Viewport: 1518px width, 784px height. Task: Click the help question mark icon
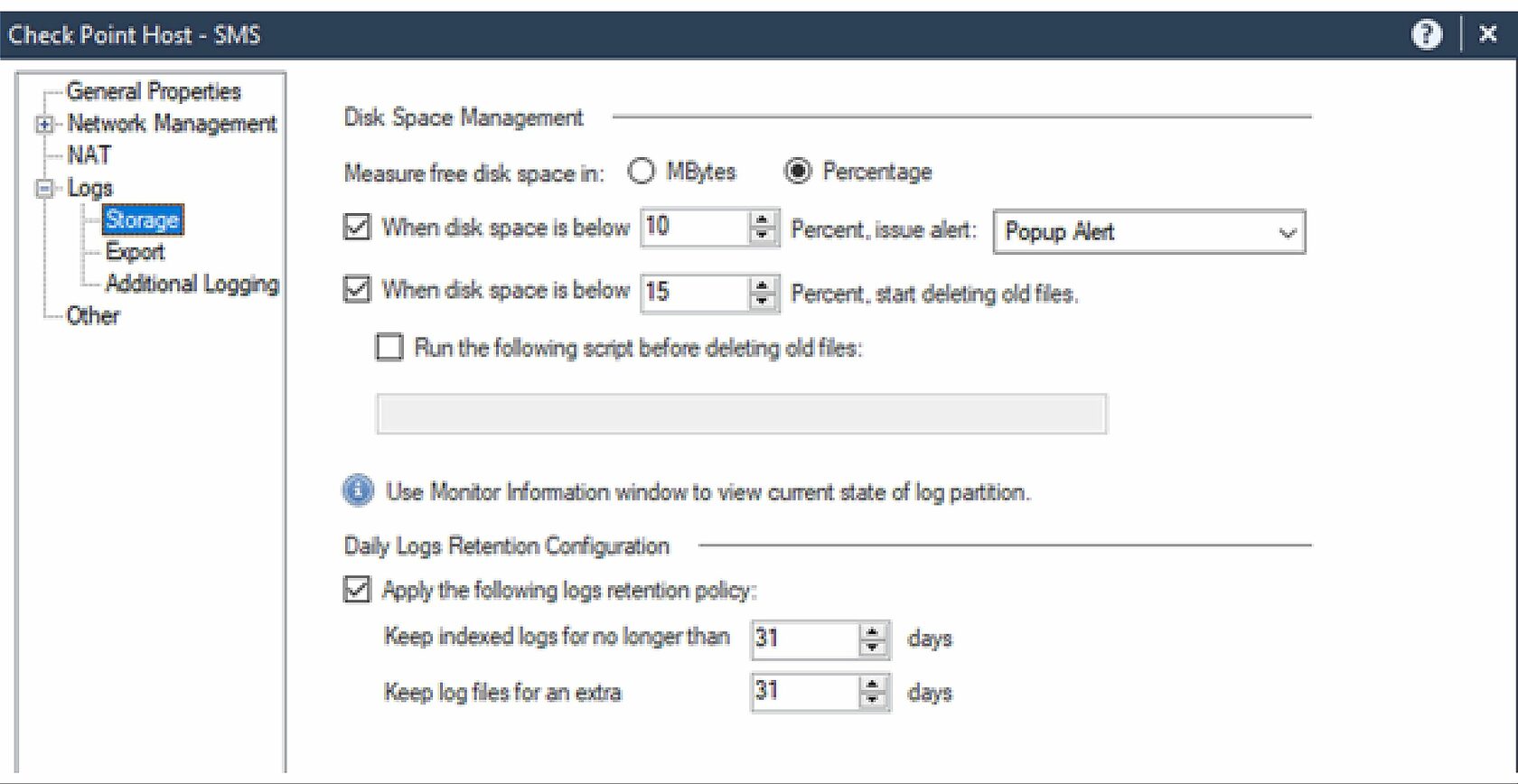click(x=1426, y=35)
